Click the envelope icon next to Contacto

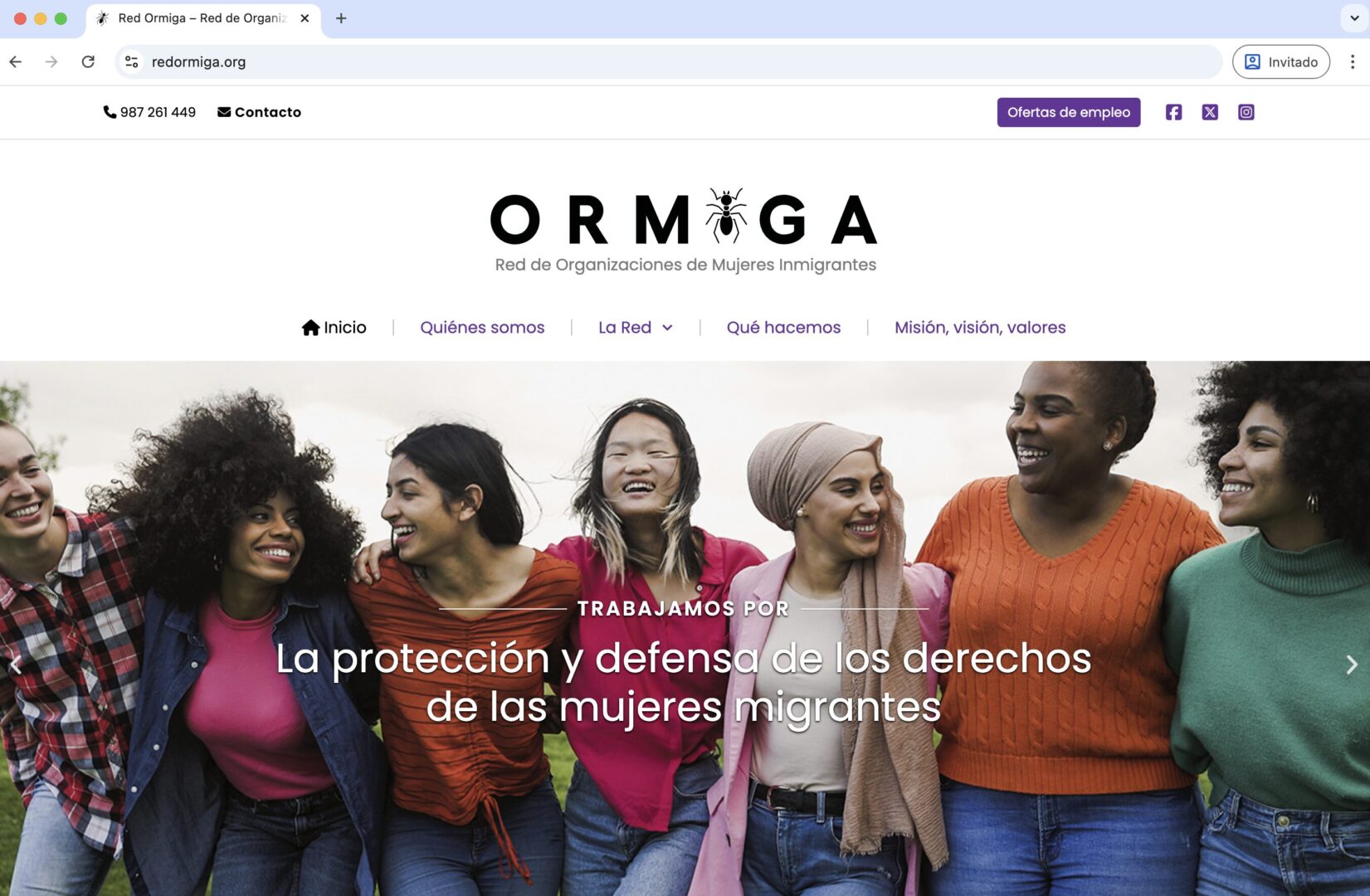224,112
